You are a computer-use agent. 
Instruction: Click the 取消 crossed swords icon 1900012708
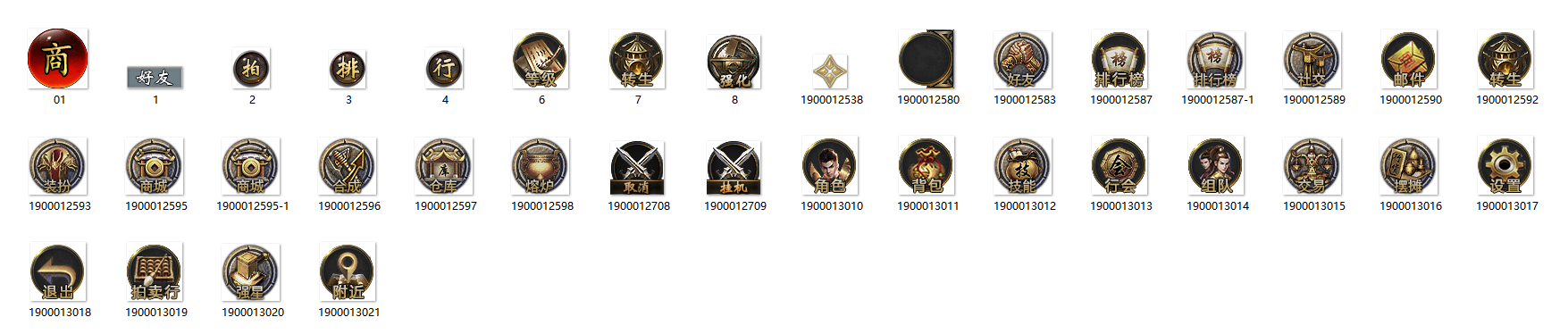(x=637, y=167)
